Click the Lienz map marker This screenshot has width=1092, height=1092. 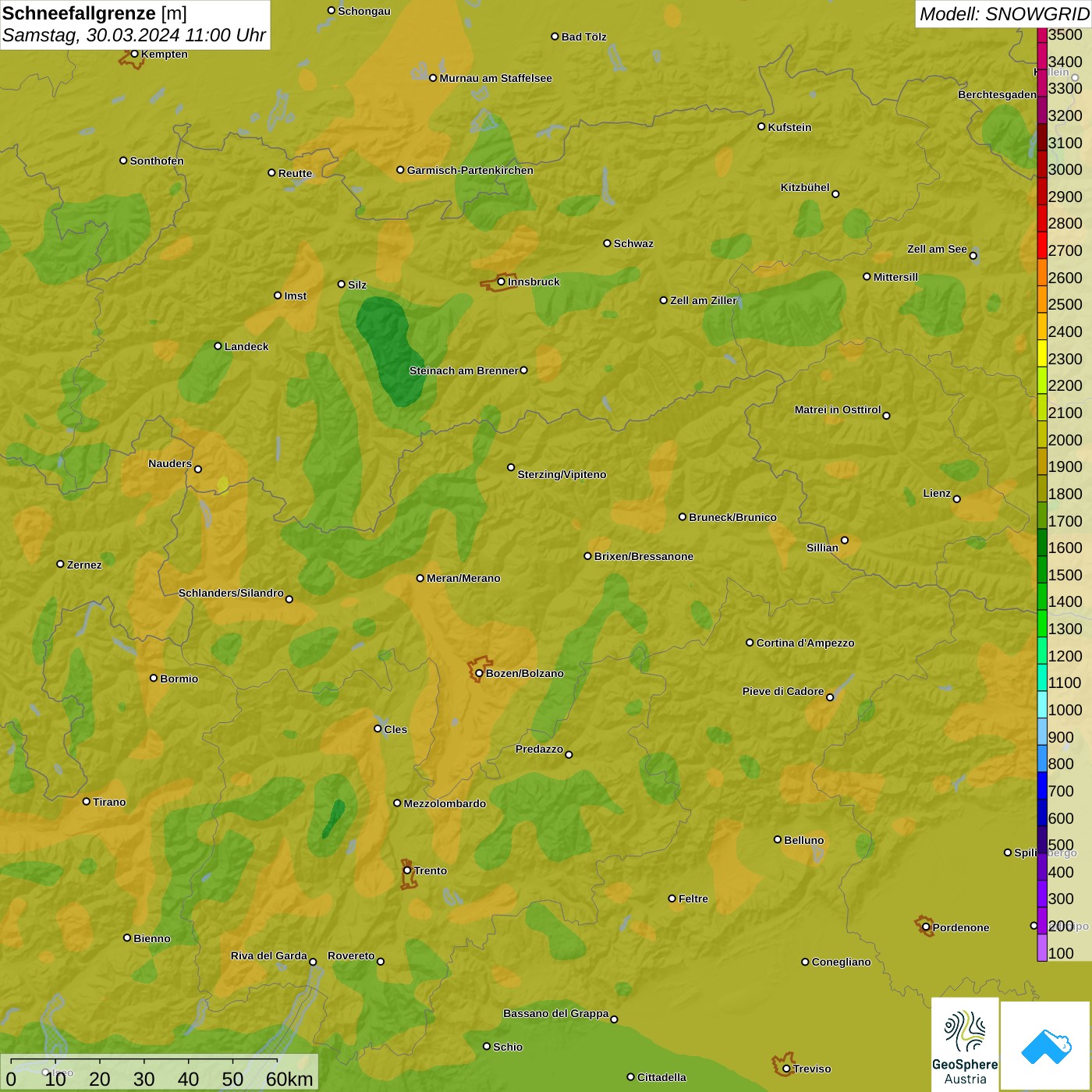pos(957,499)
